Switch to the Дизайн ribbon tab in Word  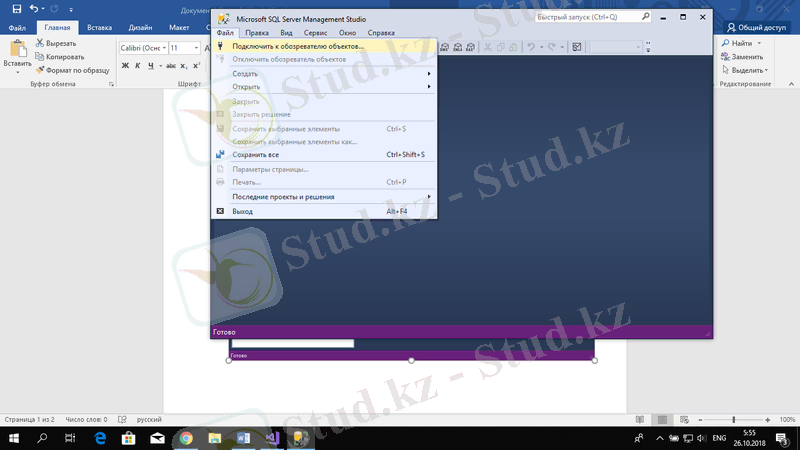140,28
